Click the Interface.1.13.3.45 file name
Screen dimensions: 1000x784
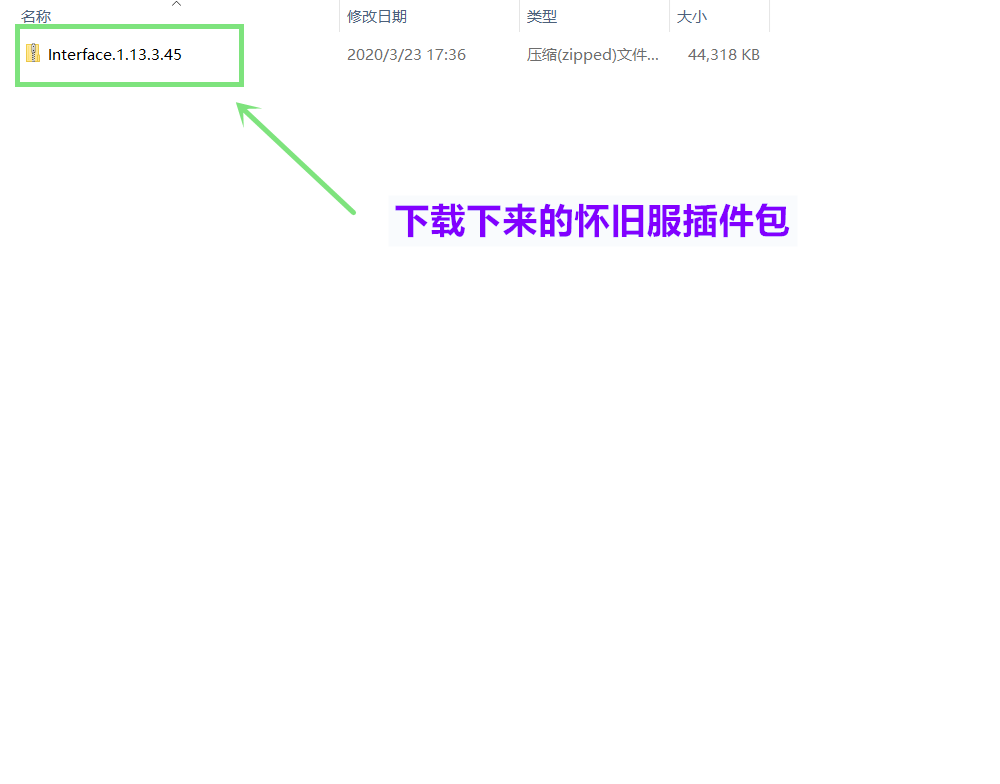(x=115, y=55)
